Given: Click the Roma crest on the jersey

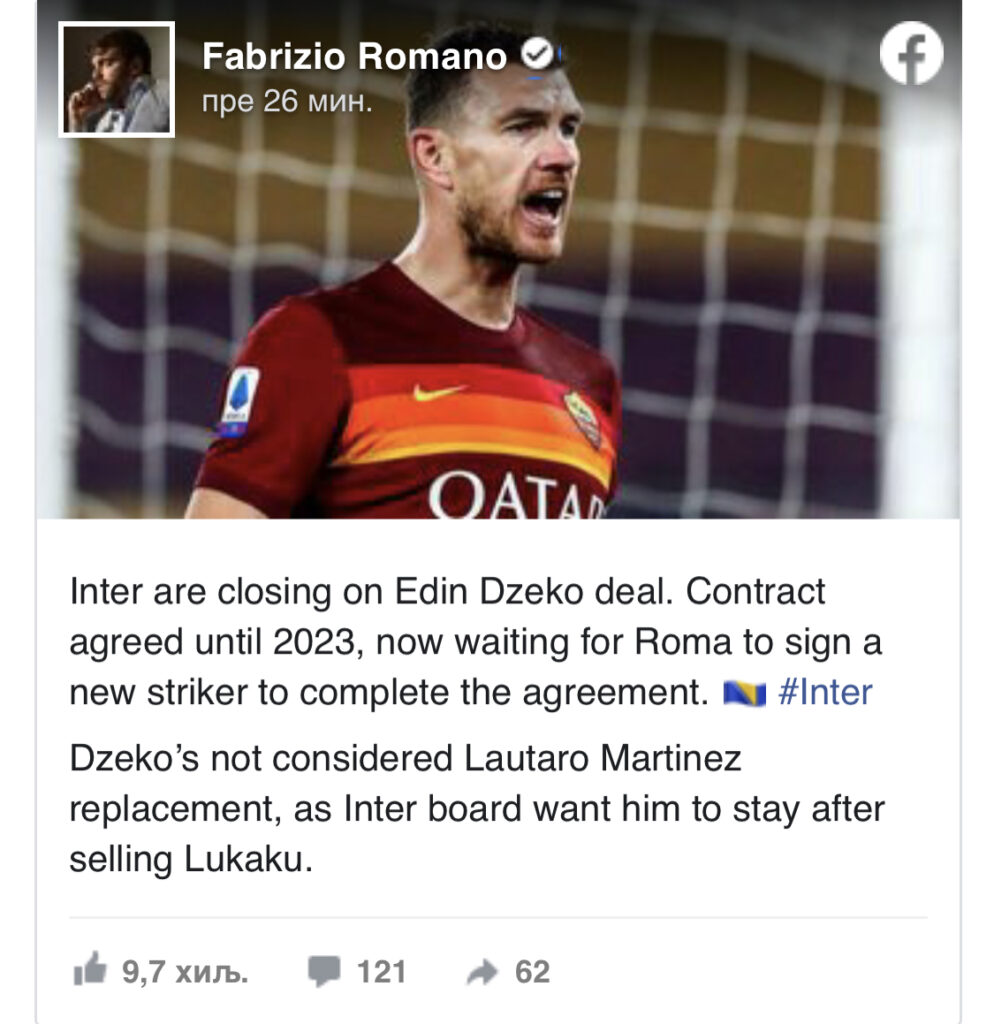Looking at the screenshot, I should pos(583,419).
